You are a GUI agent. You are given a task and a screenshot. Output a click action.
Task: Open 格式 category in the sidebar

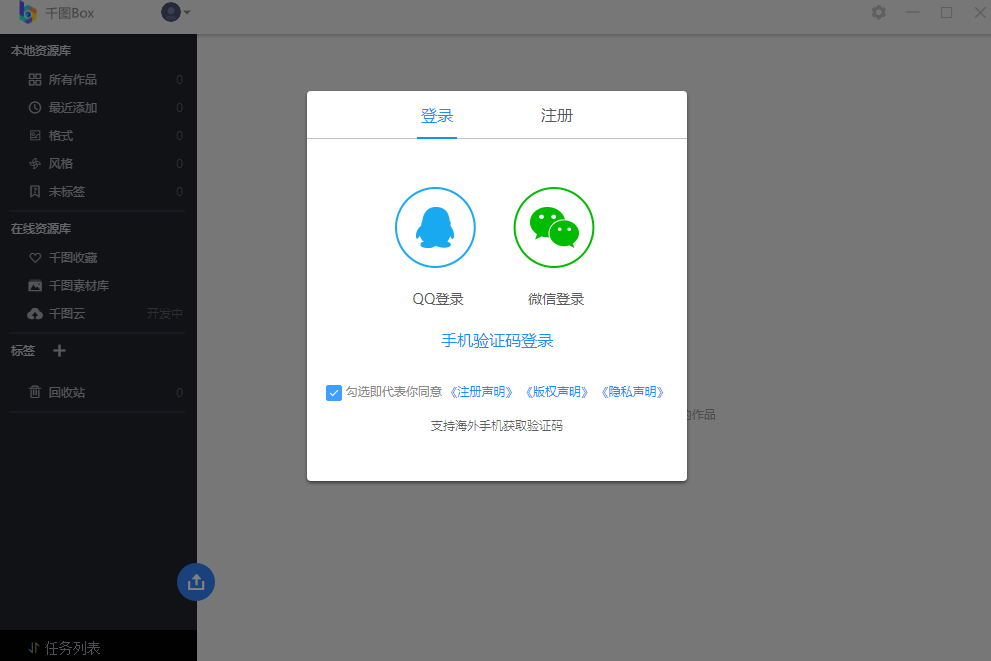(x=99, y=135)
